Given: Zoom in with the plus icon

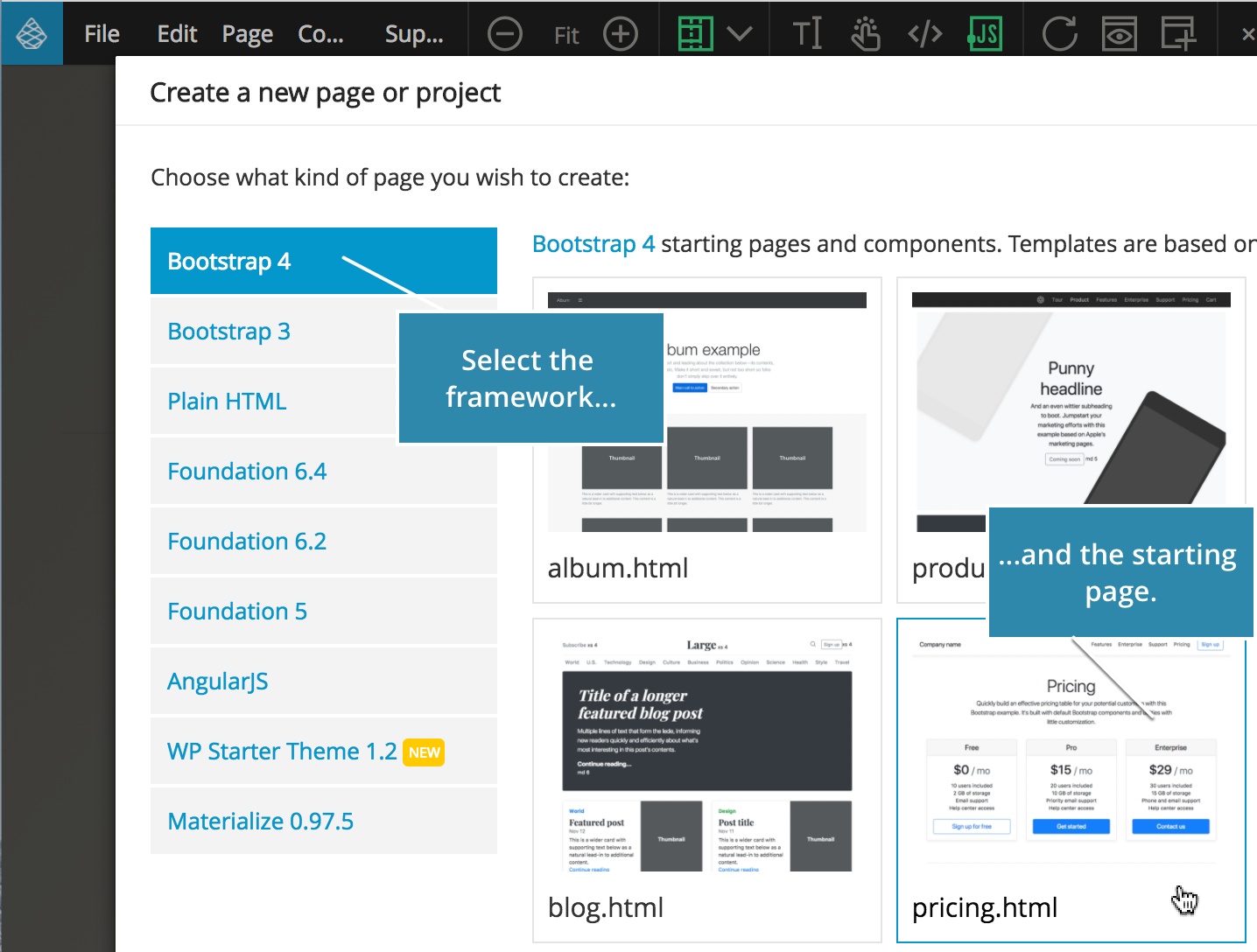Looking at the screenshot, I should pos(621,34).
